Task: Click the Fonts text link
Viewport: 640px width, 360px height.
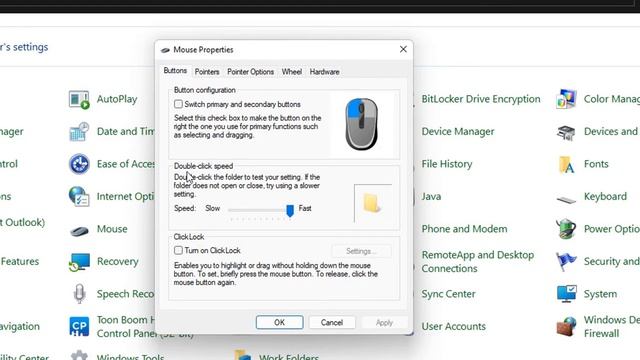Action: click(x=596, y=164)
